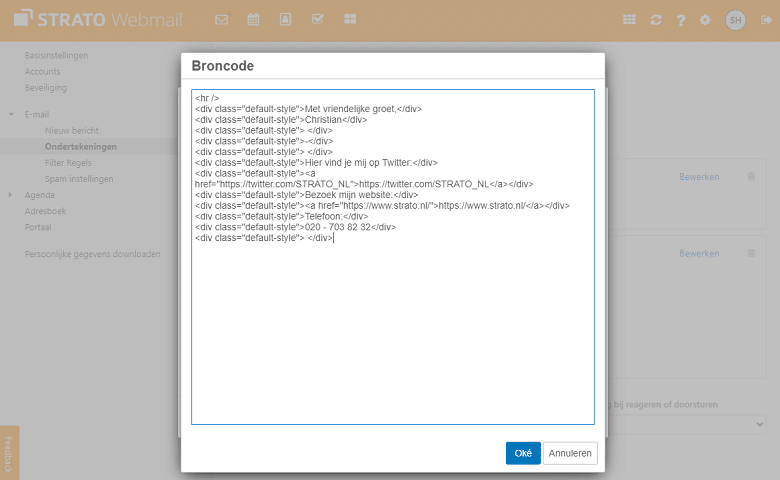
Task: Open Nieuw bericht settings
Action: pyautogui.click(x=72, y=130)
